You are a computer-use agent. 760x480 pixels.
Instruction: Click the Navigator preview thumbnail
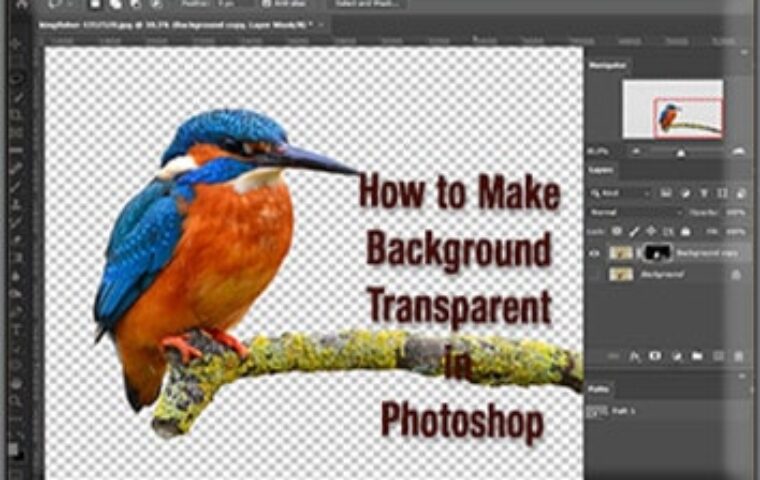click(673, 110)
